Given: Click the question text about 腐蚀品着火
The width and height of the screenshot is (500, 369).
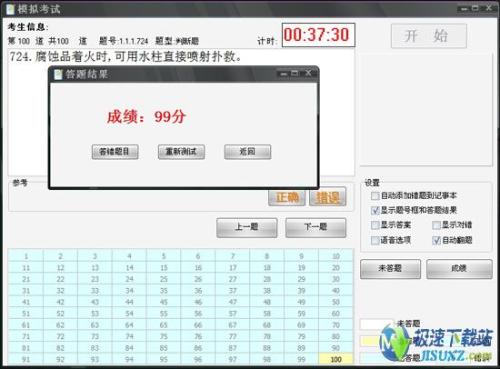Looking at the screenshot, I should coord(126,57).
